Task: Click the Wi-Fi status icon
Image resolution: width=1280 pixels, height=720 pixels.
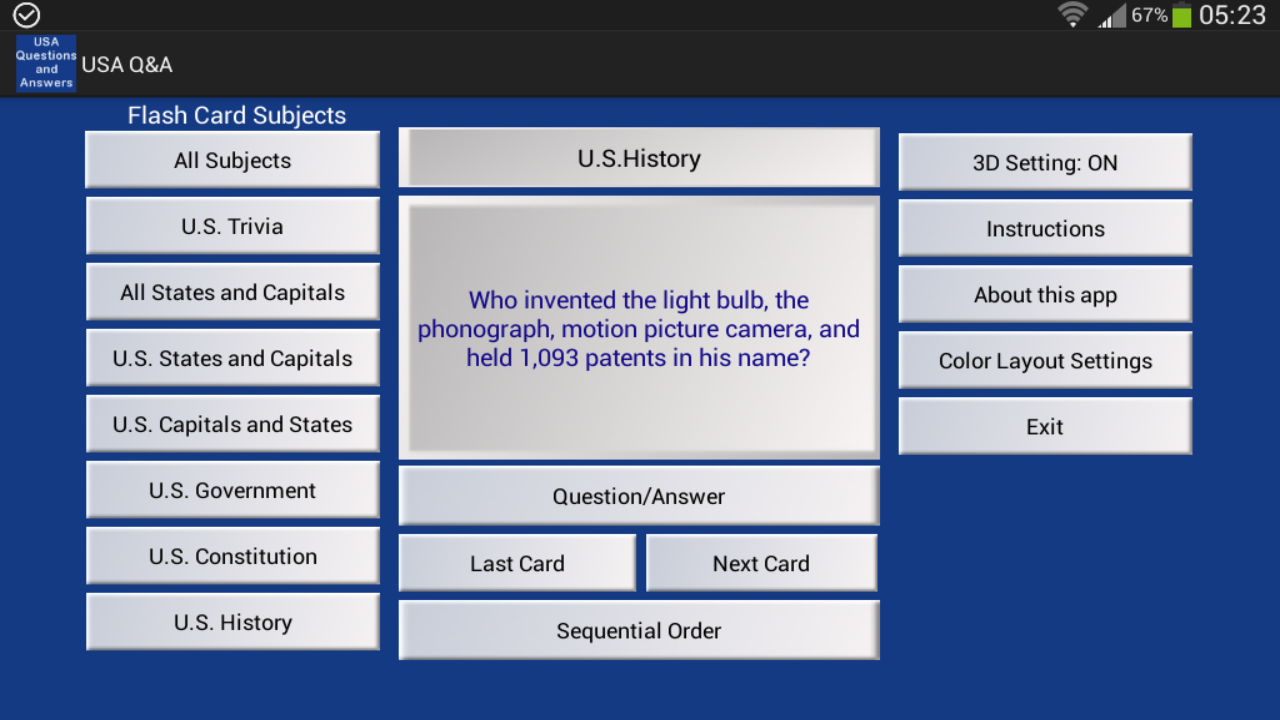Action: (1072, 15)
